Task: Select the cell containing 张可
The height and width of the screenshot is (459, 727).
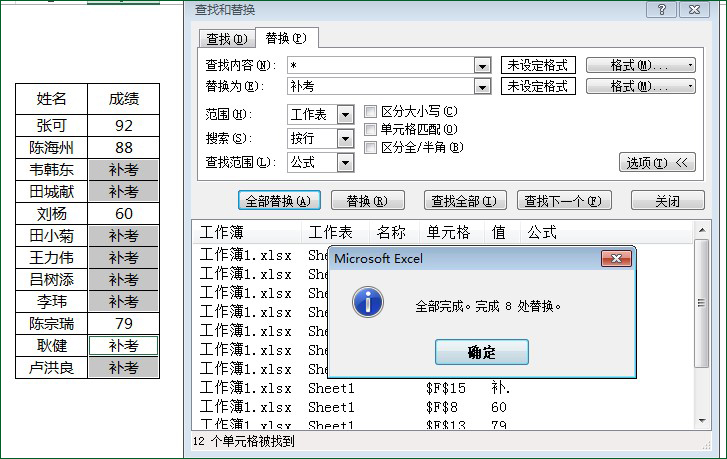Action: click(51, 126)
